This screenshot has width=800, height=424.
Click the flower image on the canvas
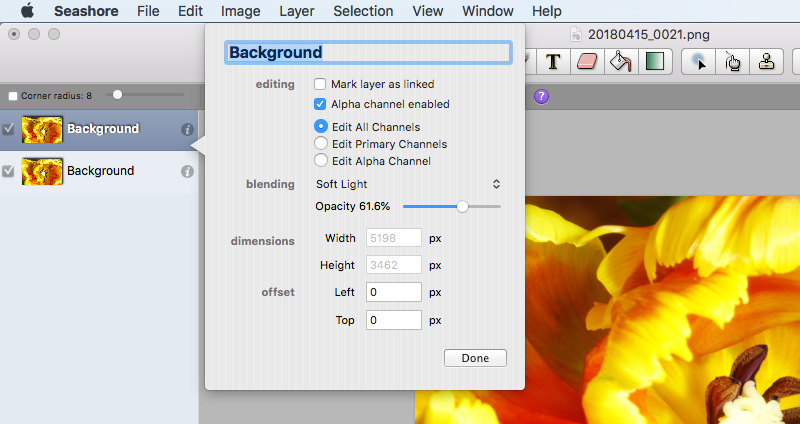pos(663,311)
